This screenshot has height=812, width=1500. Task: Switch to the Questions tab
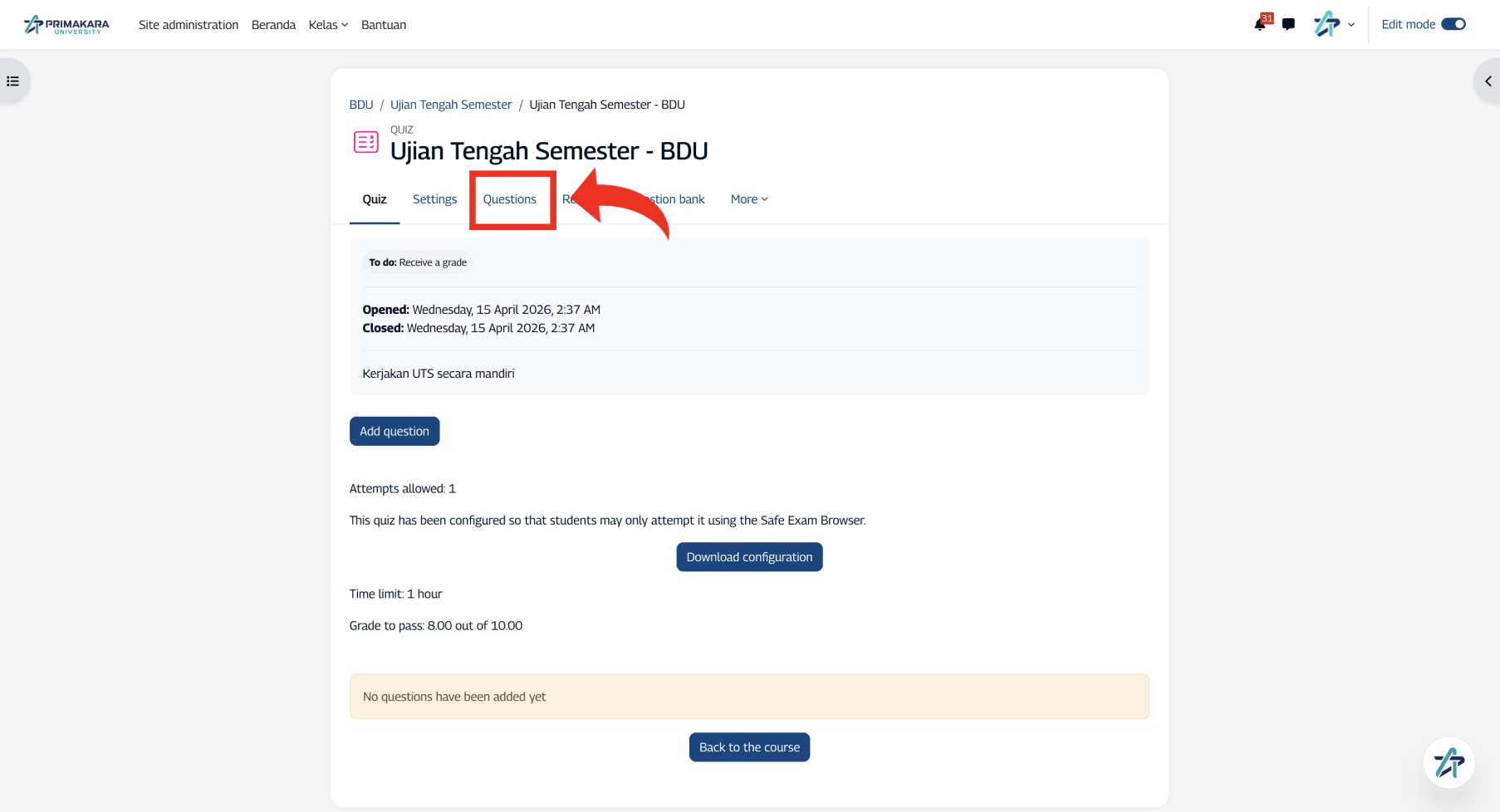click(510, 199)
